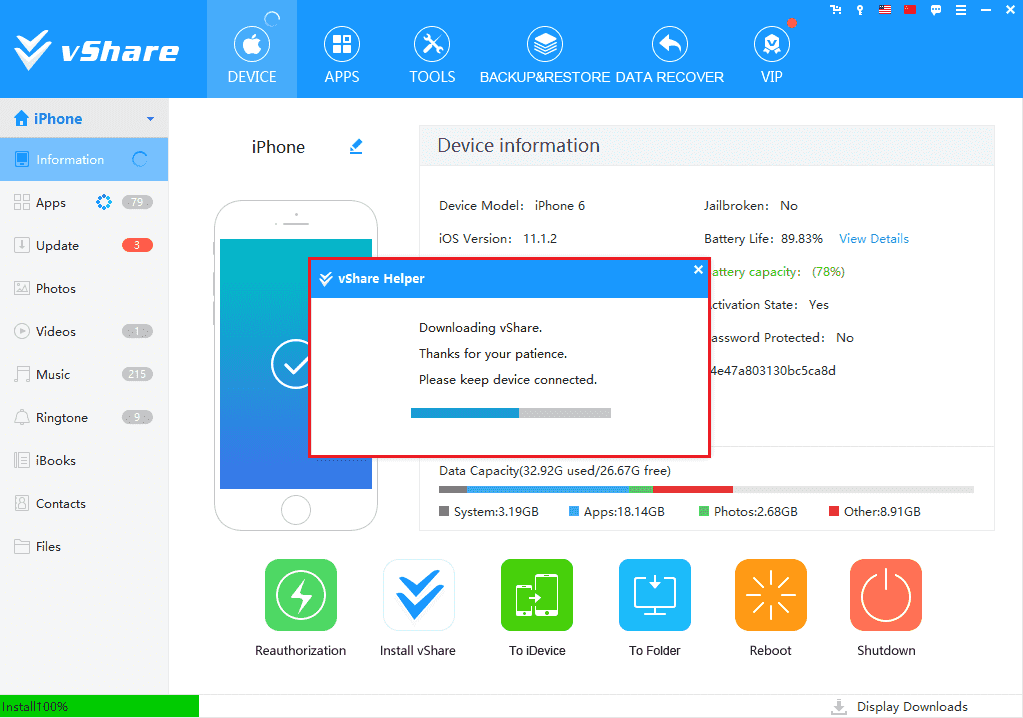The height and width of the screenshot is (718, 1023).
Task: Click the Apps count badge 79
Action: [x=137, y=202]
